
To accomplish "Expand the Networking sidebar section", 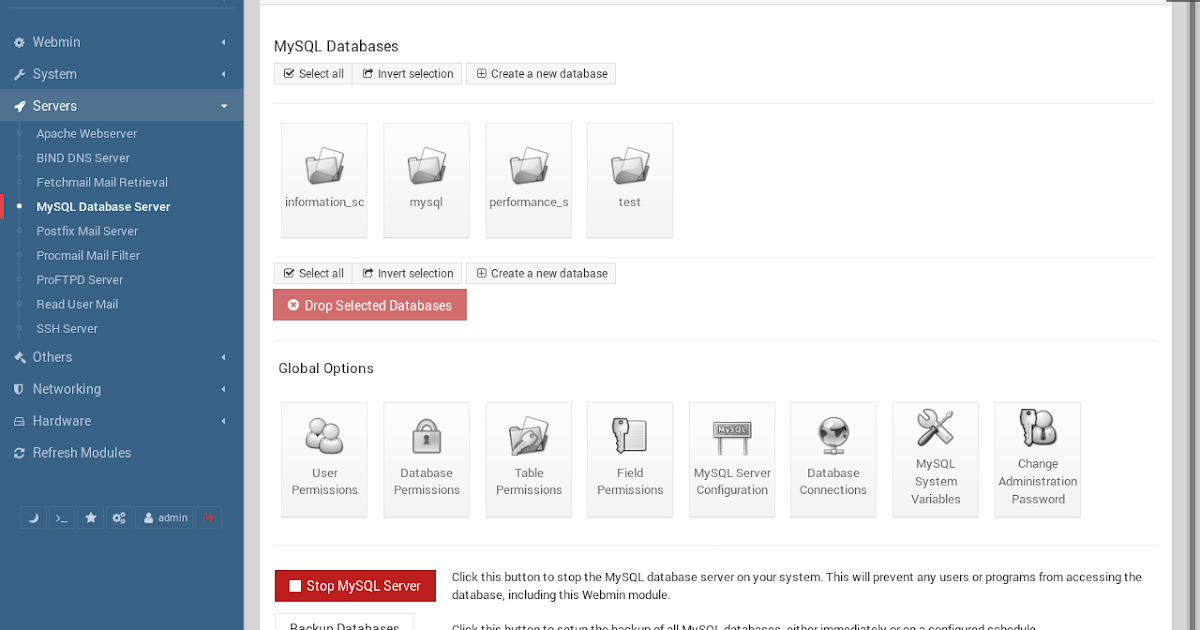I will tap(66, 388).
